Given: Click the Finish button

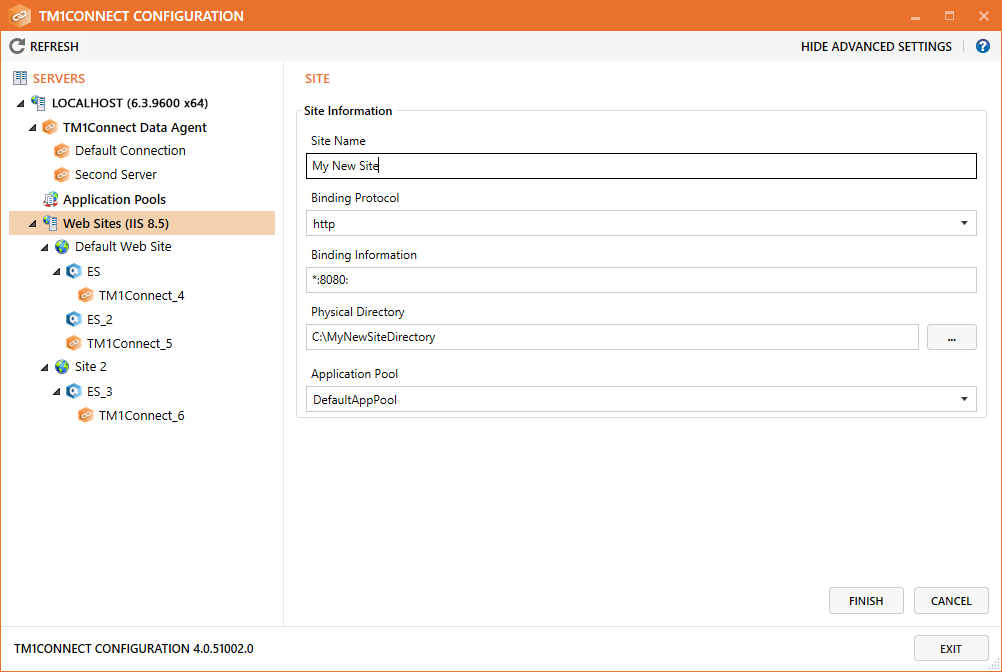Looking at the screenshot, I should (x=866, y=600).
